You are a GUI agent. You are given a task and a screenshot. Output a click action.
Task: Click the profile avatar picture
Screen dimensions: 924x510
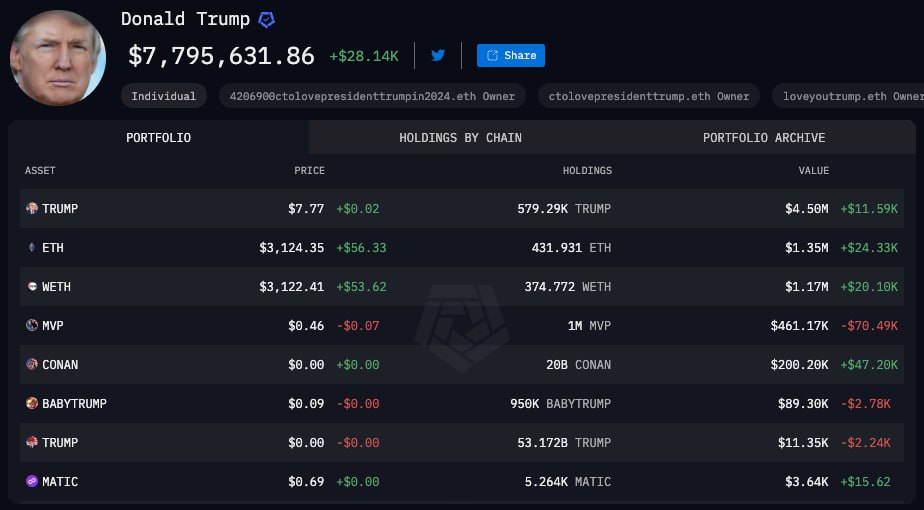point(58,58)
